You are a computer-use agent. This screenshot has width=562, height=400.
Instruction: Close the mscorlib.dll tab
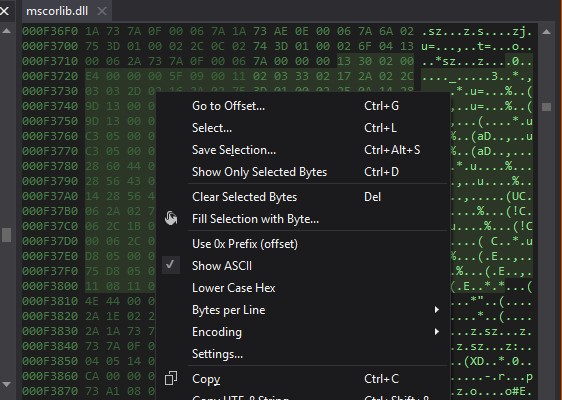tap(102, 11)
